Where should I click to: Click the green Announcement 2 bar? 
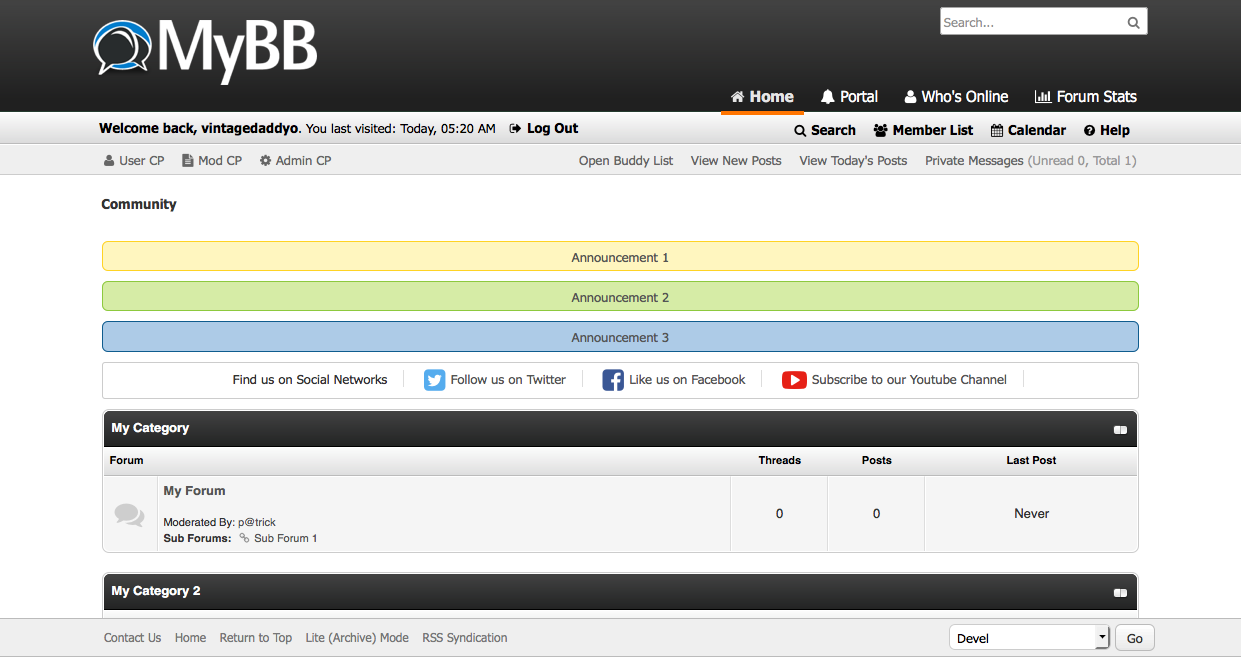click(x=620, y=296)
